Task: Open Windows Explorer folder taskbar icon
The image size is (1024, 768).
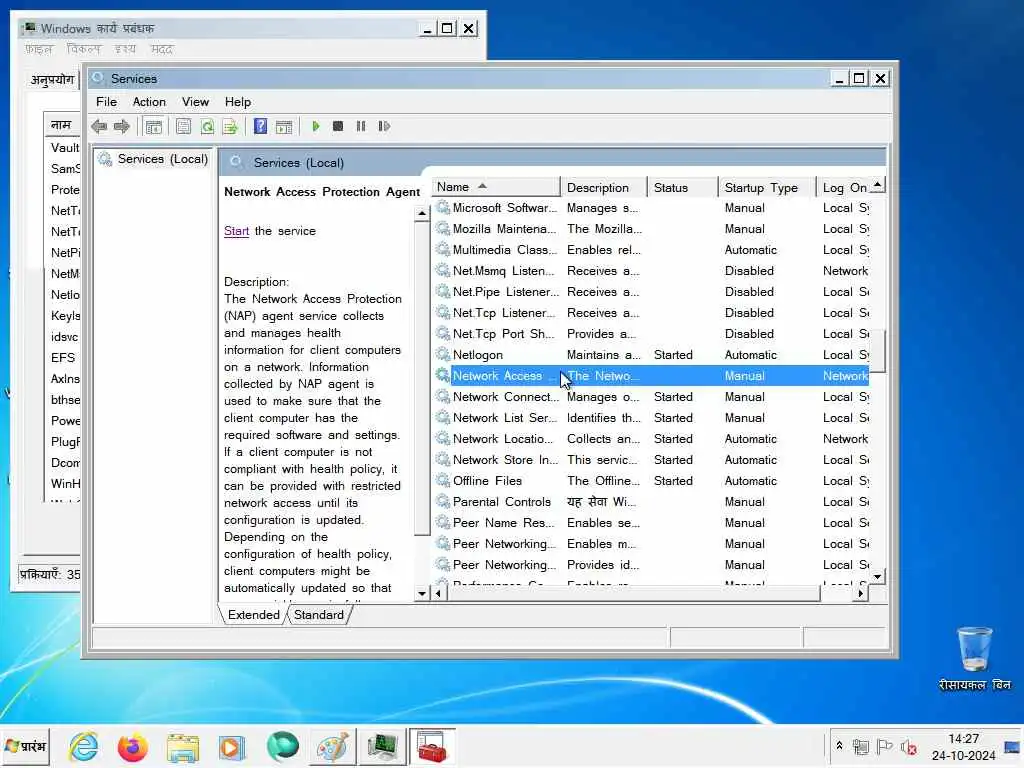Action: [x=182, y=747]
